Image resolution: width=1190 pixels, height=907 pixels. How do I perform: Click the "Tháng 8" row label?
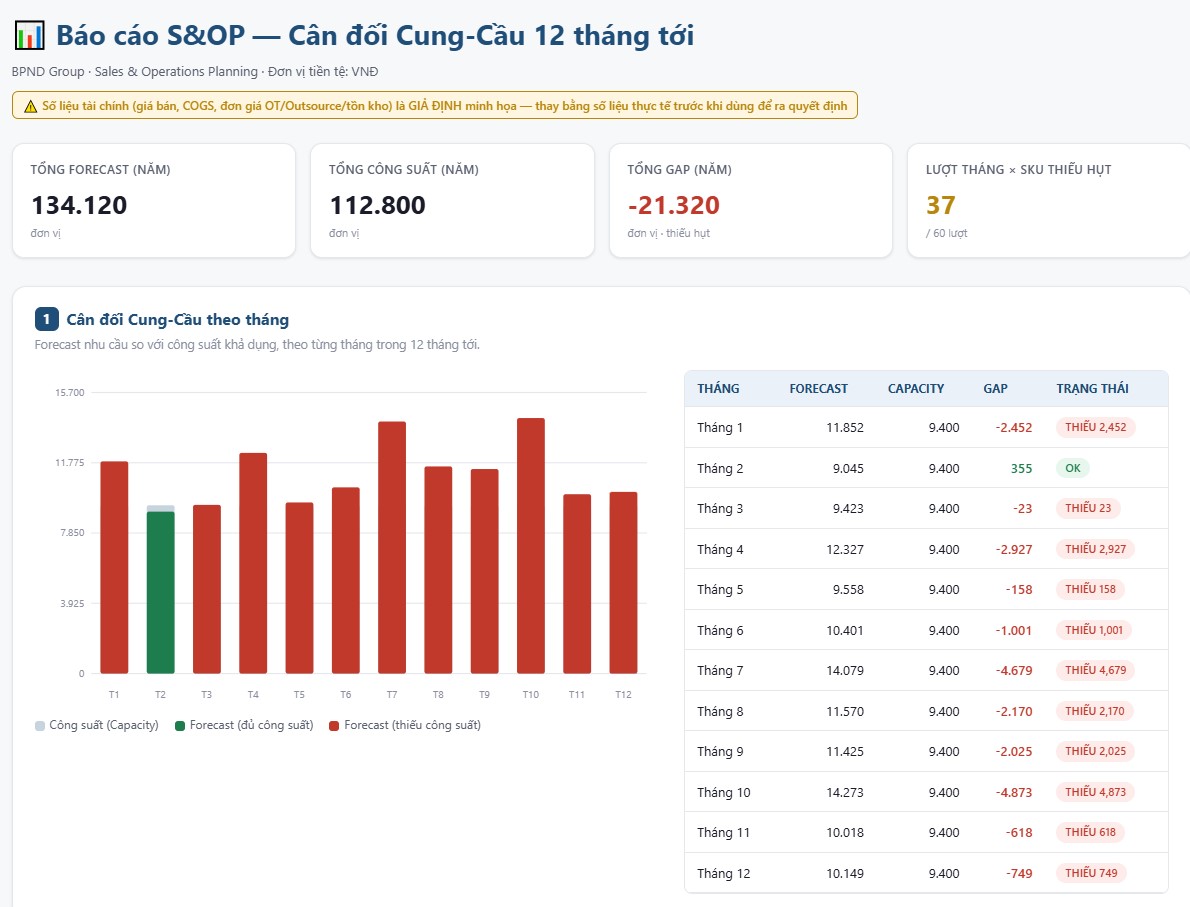(x=719, y=711)
